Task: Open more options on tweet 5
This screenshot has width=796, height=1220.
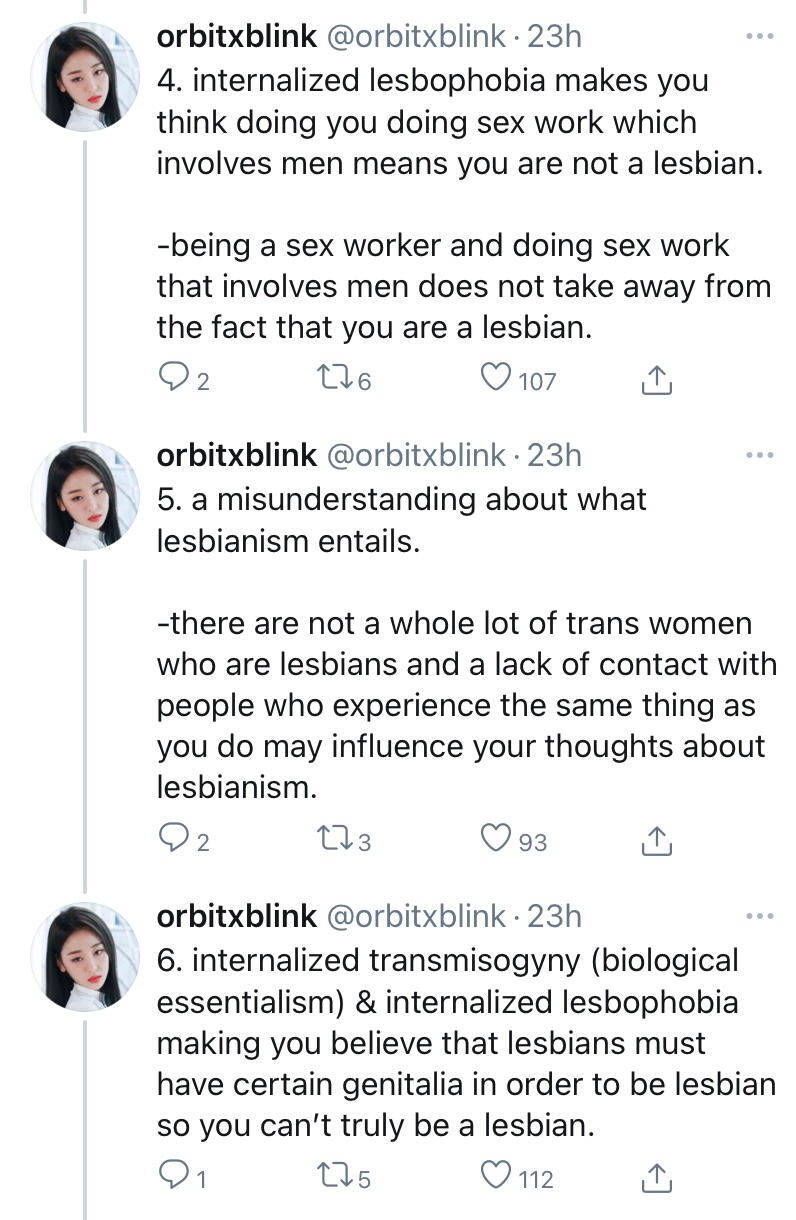Action: click(x=760, y=456)
